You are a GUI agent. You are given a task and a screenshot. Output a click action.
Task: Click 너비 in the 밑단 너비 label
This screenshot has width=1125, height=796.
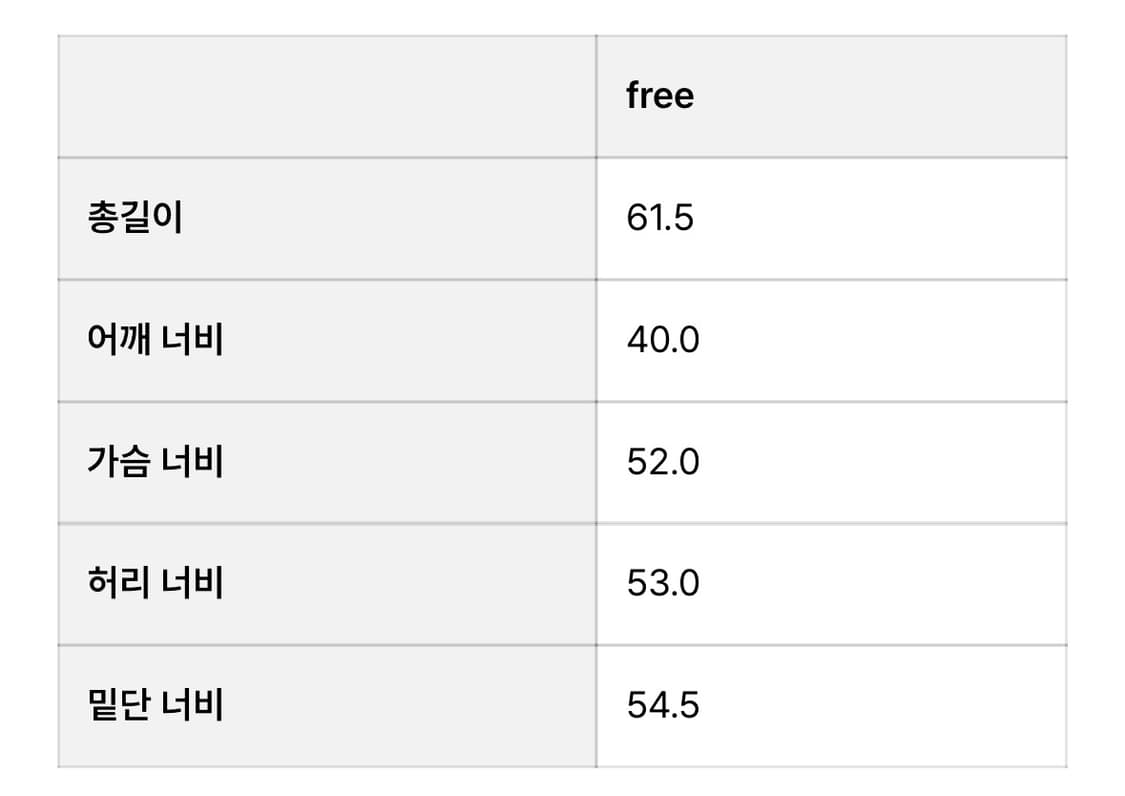(x=192, y=706)
